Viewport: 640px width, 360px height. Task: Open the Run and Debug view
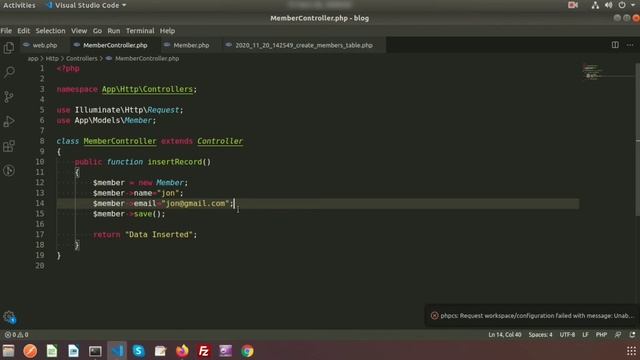[x=9, y=121]
